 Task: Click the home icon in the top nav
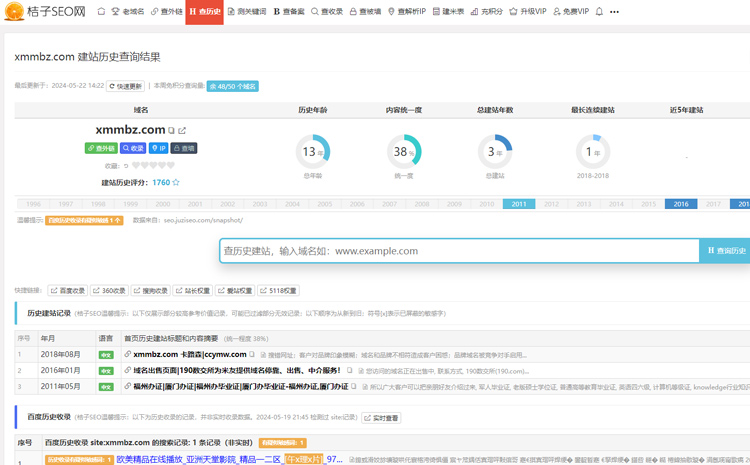(101, 11)
